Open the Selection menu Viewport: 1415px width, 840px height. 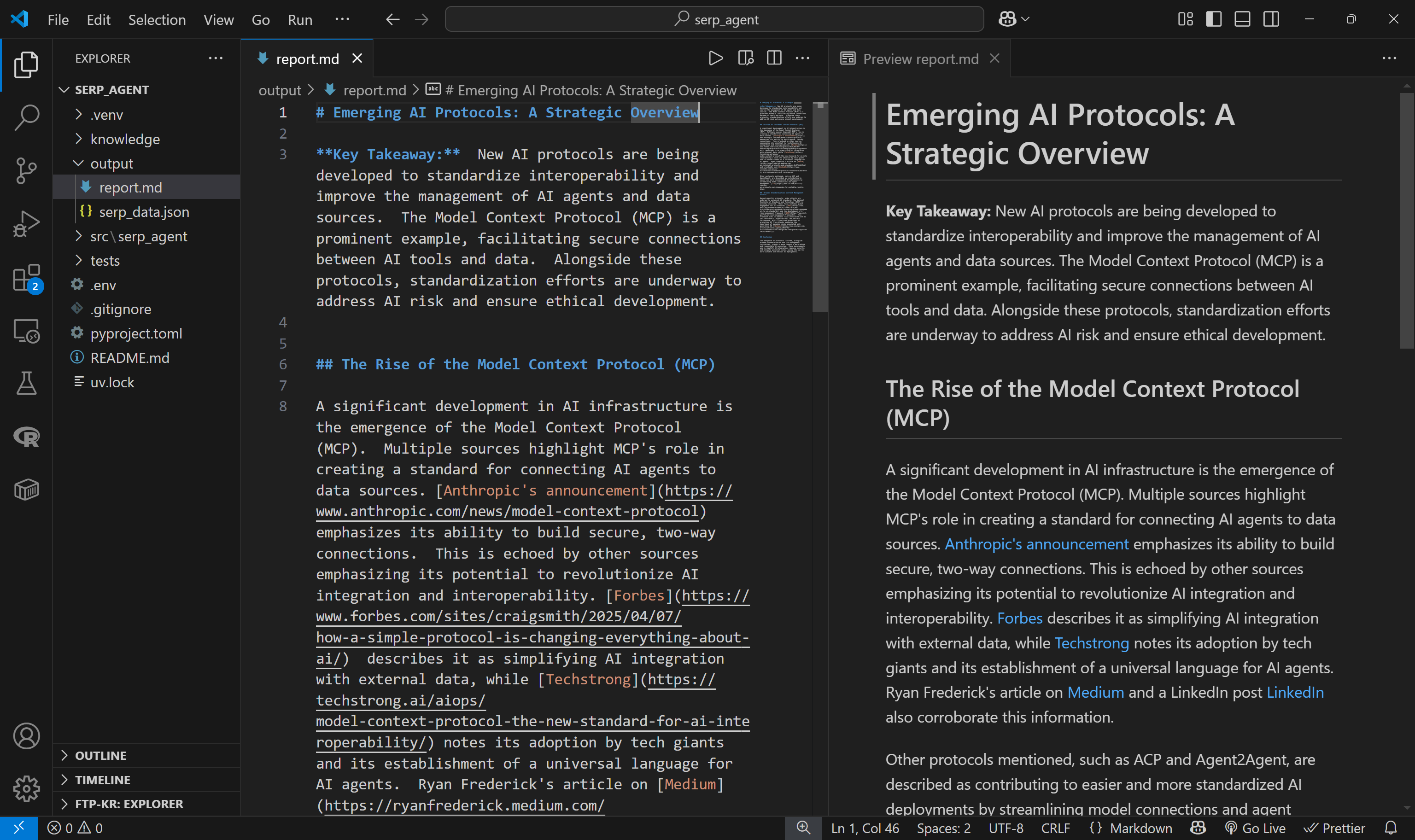[x=157, y=20]
